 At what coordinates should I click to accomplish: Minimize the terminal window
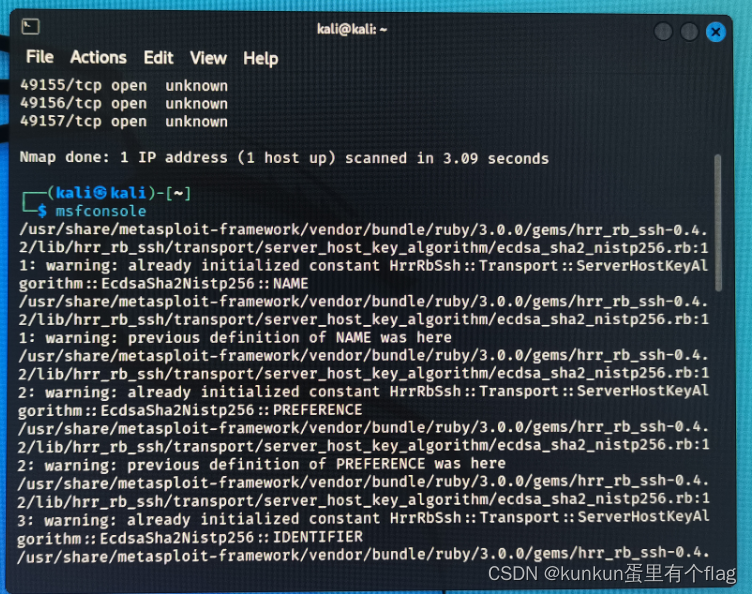tap(663, 32)
